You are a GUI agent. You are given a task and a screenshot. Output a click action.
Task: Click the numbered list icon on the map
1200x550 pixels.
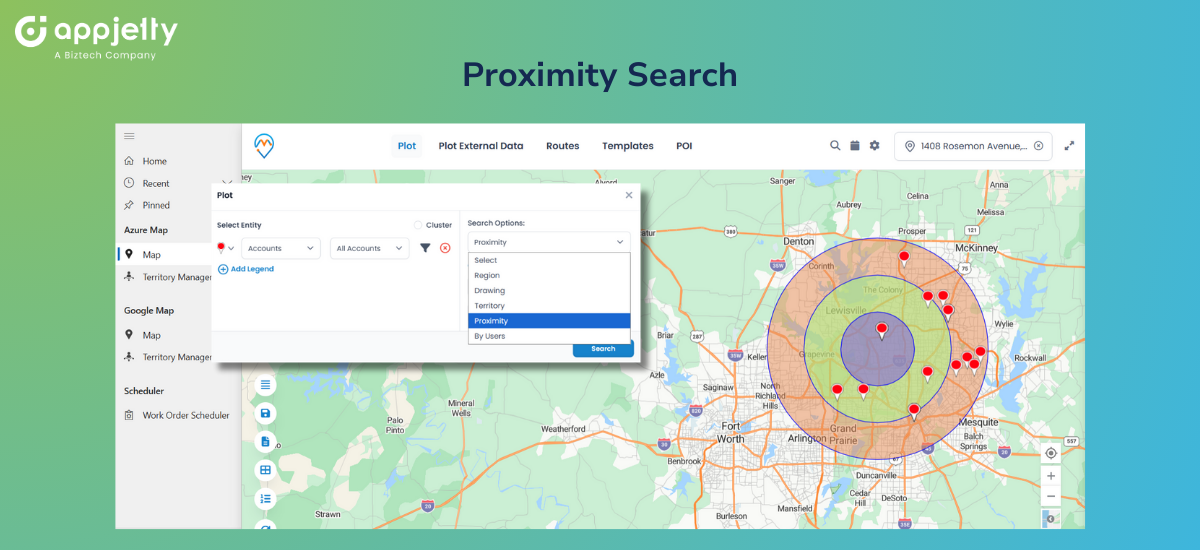265,497
